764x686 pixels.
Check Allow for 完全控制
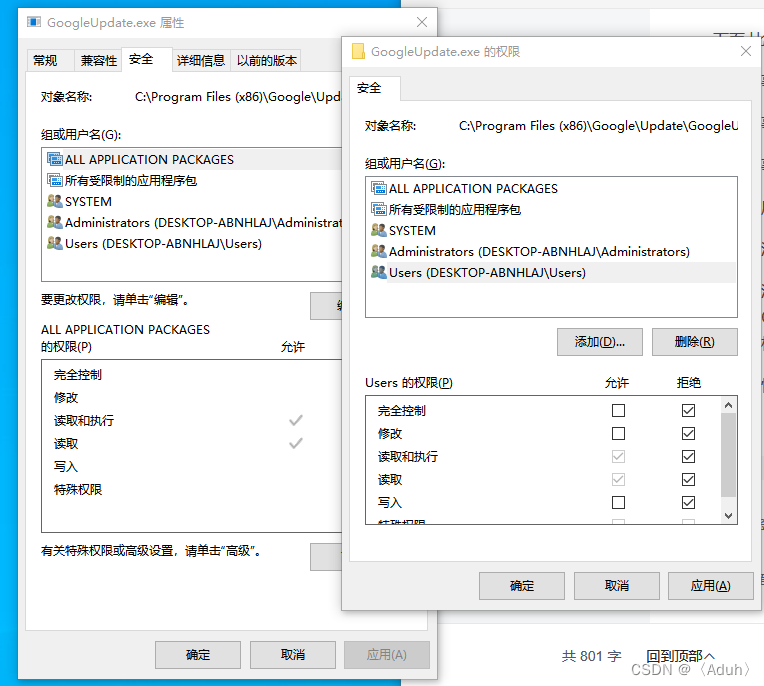coord(618,410)
